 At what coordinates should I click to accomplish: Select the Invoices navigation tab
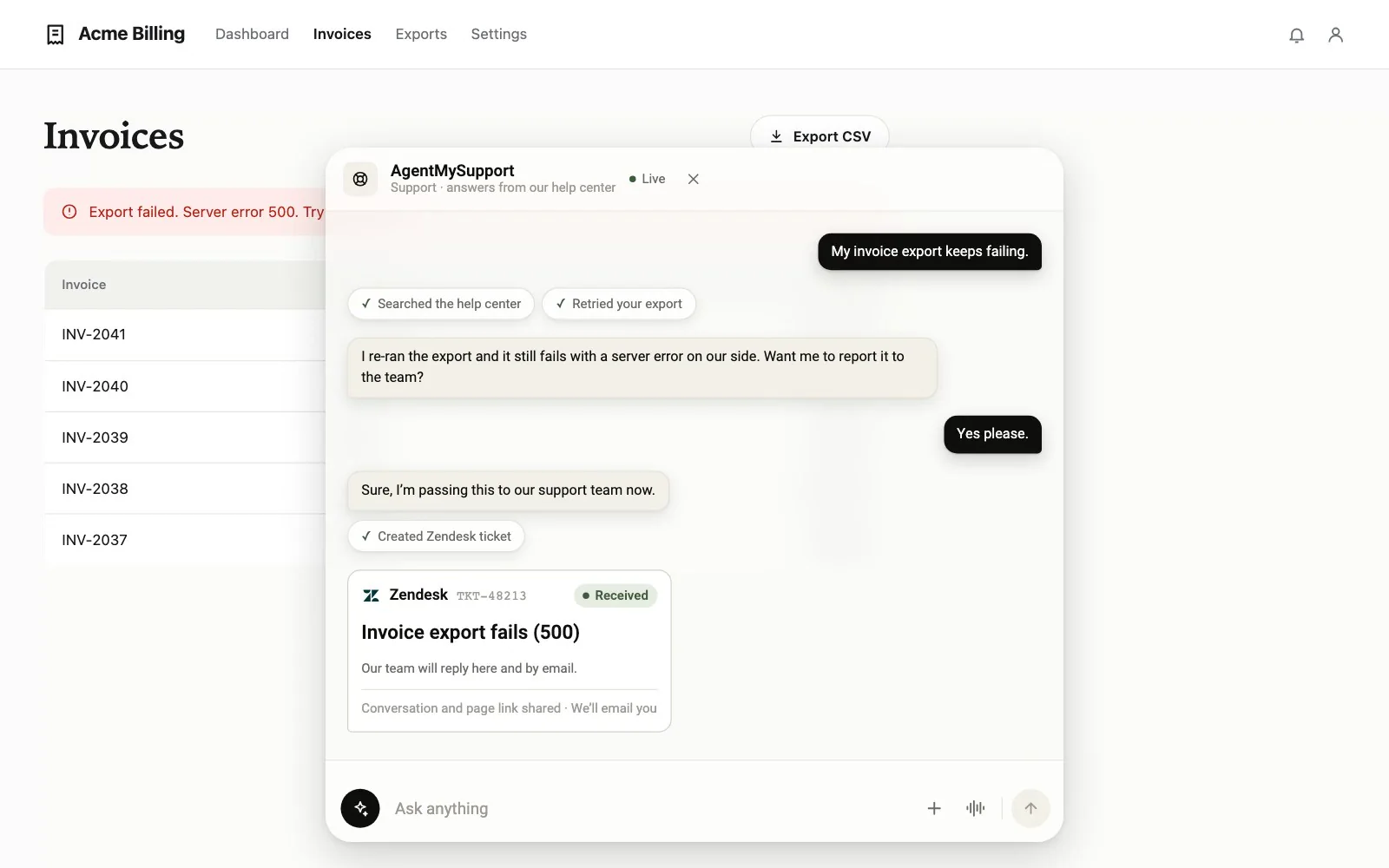342,34
